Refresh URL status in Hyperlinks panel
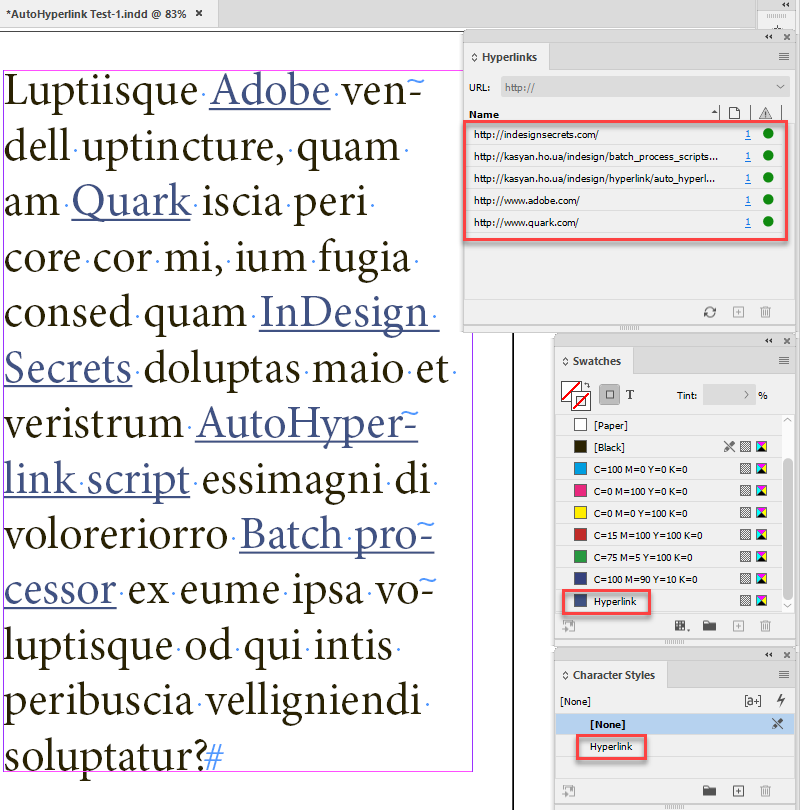This screenshot has height=810, width=800. [x=710, y=312]
